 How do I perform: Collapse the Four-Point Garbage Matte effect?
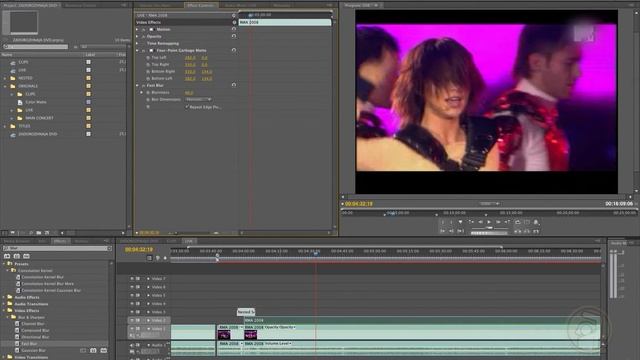tap(138, 51)
